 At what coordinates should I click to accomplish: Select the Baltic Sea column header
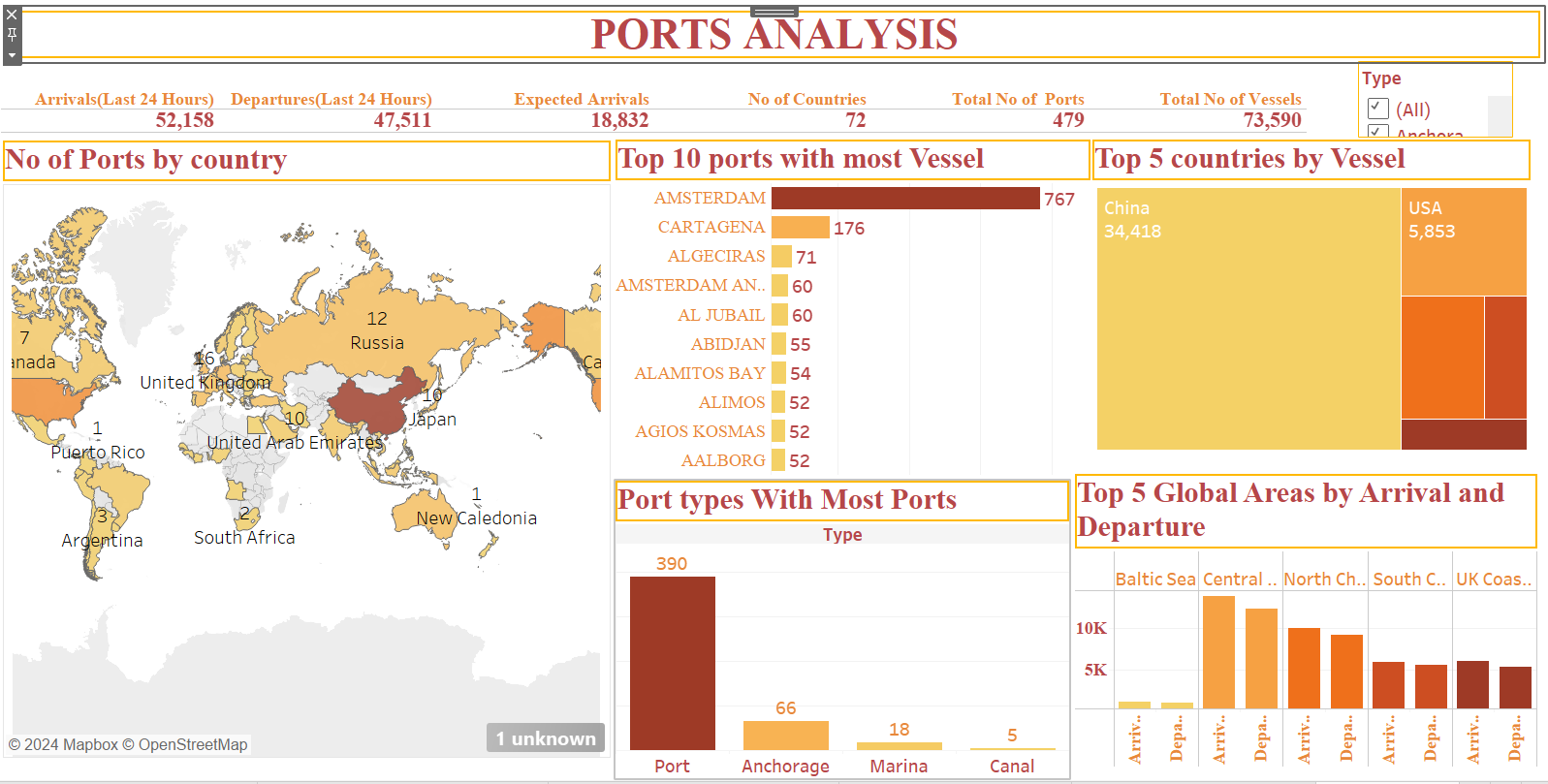pyautogui.click(x=1154, y=580)
